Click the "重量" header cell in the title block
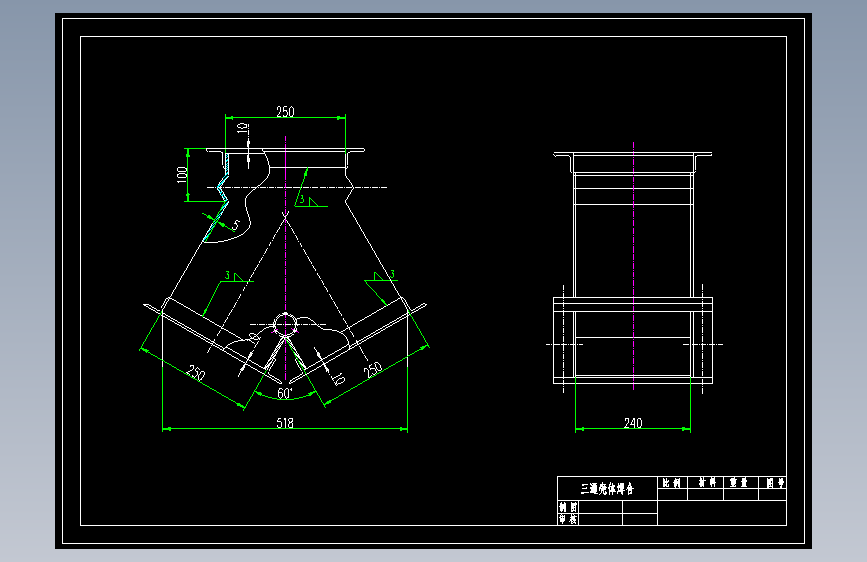Viewport: 867px width, 562px height. (x=740, y=483)
